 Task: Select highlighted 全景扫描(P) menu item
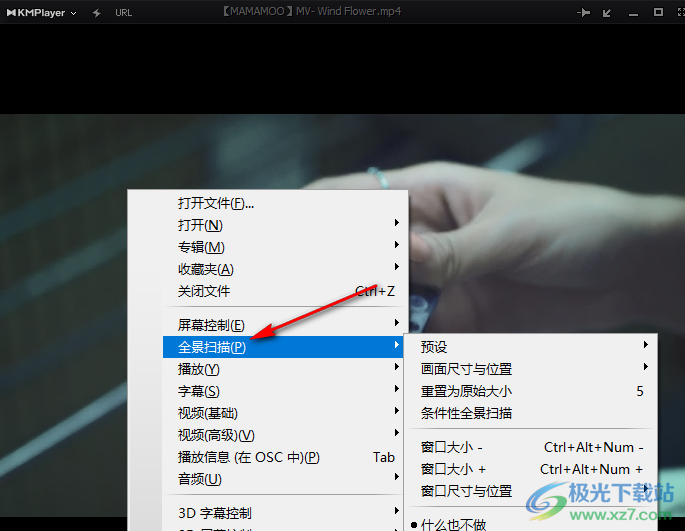coord(283,347)
